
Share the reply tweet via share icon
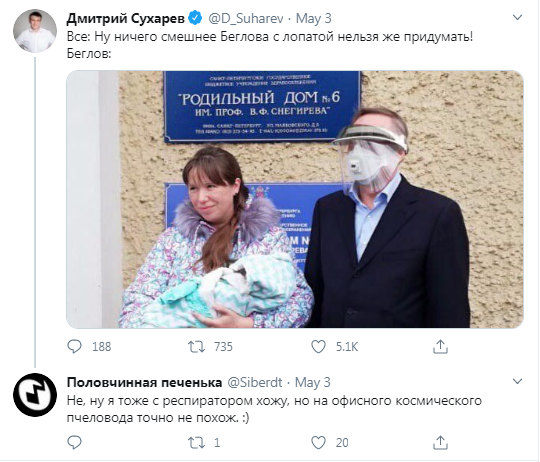coord(440,442)
